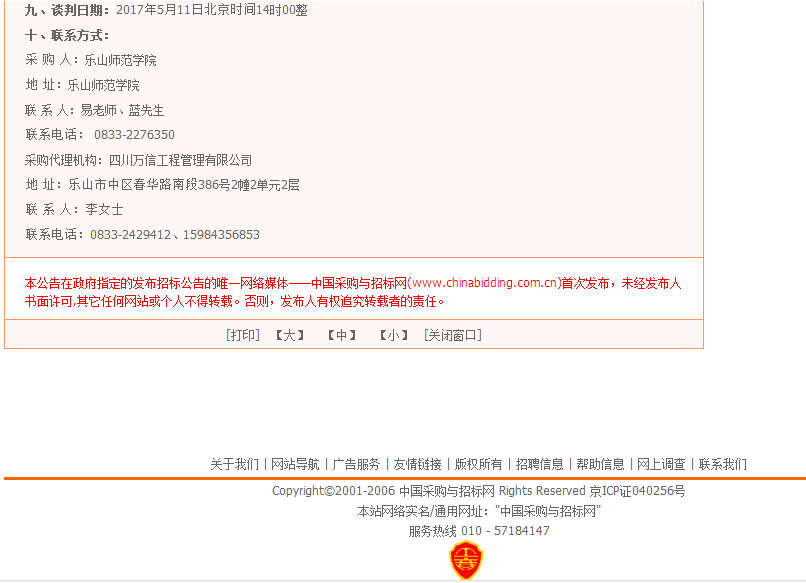The width and height of the screenshot is (806, 583).
Task: Click the red police registration badge icon
Action: (466, 560)
